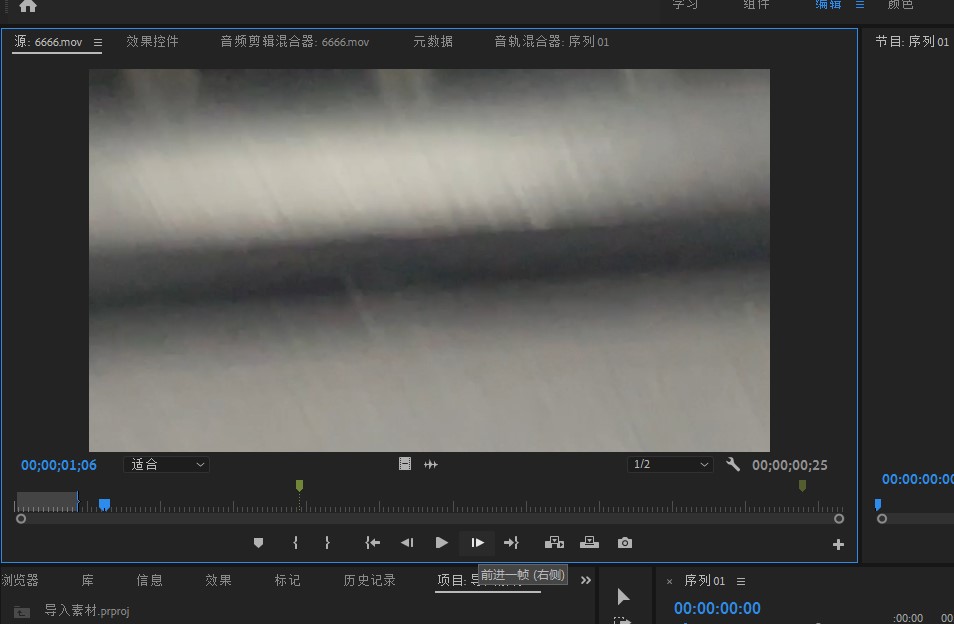
Task: Select the 源: 6666.mov tab
Action: tap(48, 41)
